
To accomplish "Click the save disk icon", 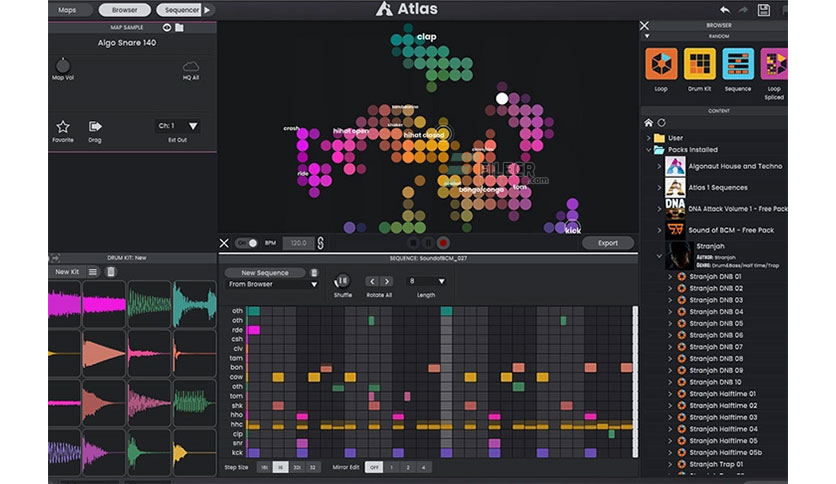I will (764, 9).
